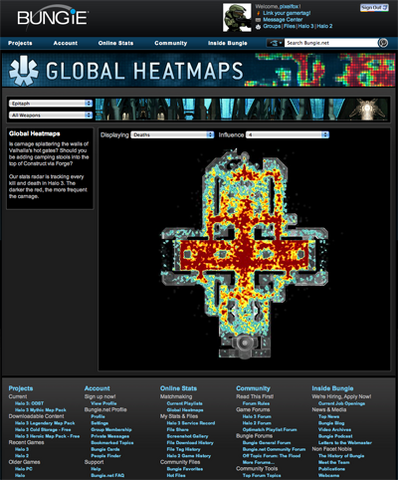The width and height of the screenshot is (398, 480).
Task: Click the footer Projects heading
Action: [x=21, y=388]
